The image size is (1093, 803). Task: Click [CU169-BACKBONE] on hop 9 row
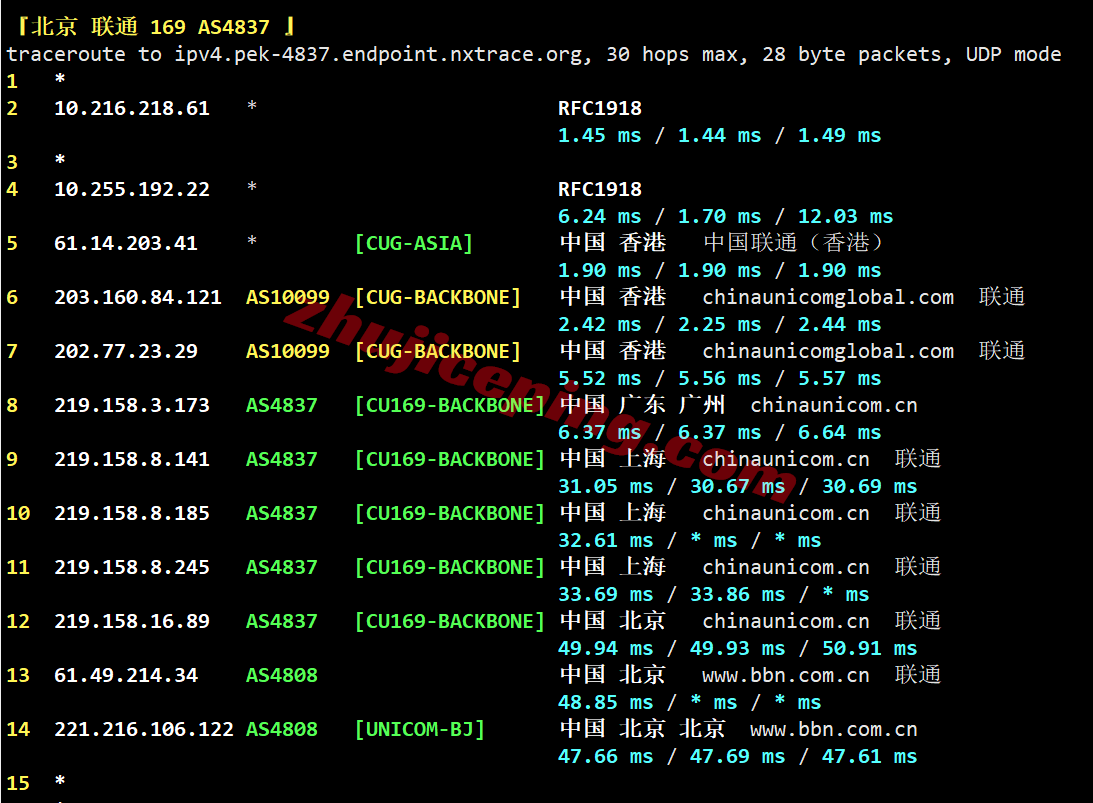pos(450,459)
